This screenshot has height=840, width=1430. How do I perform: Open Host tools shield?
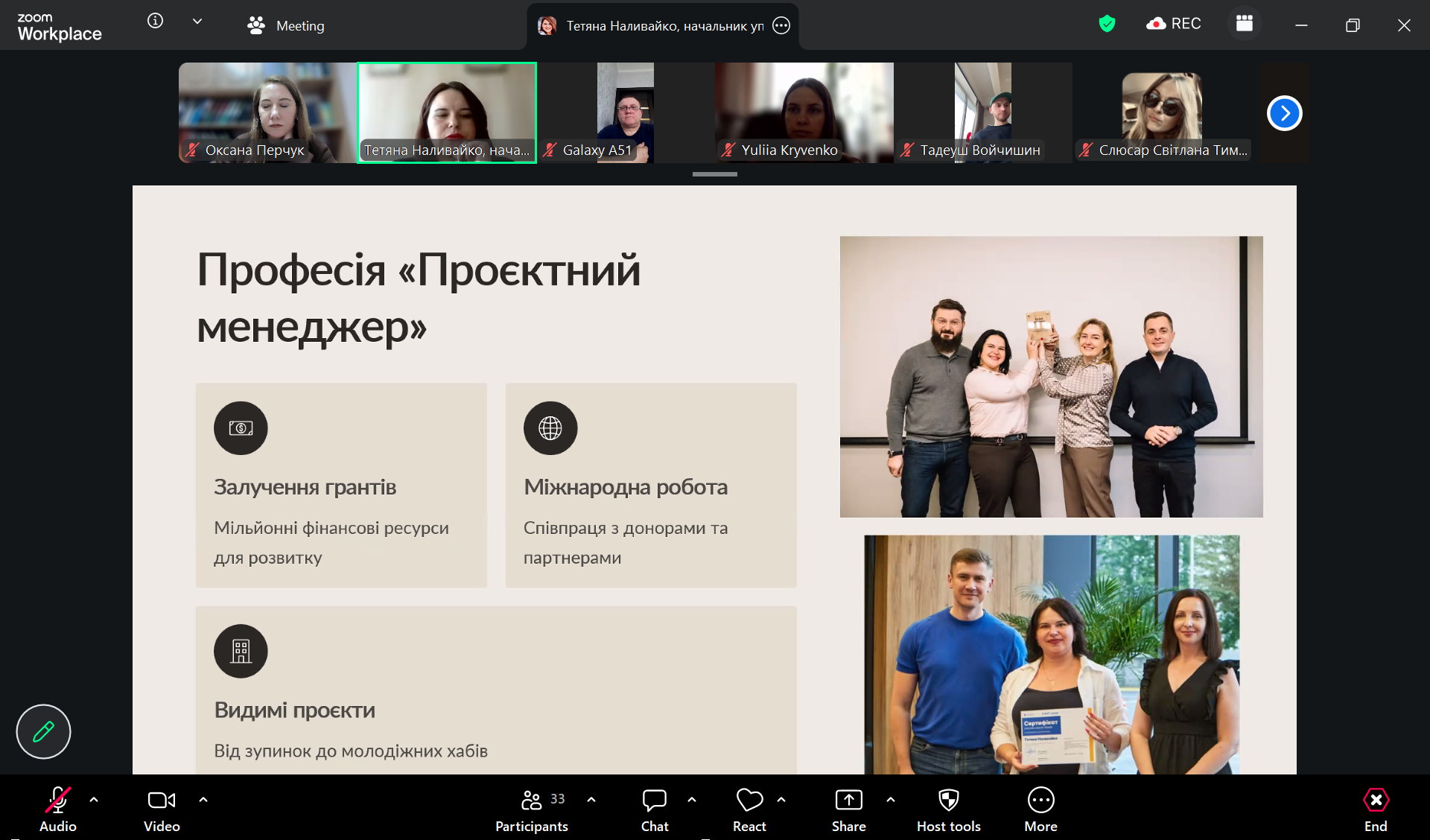948,809
